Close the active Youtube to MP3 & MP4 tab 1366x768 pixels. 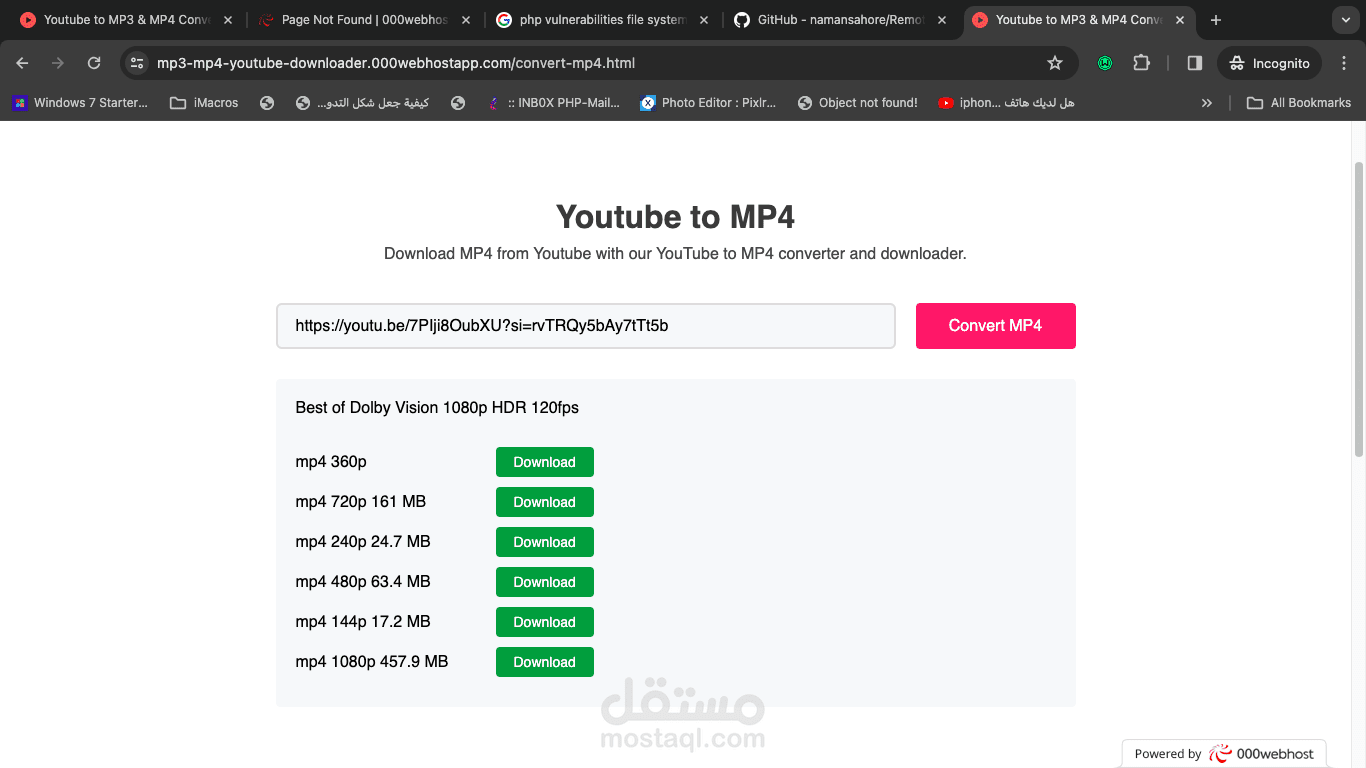(x=1180, y=20)
